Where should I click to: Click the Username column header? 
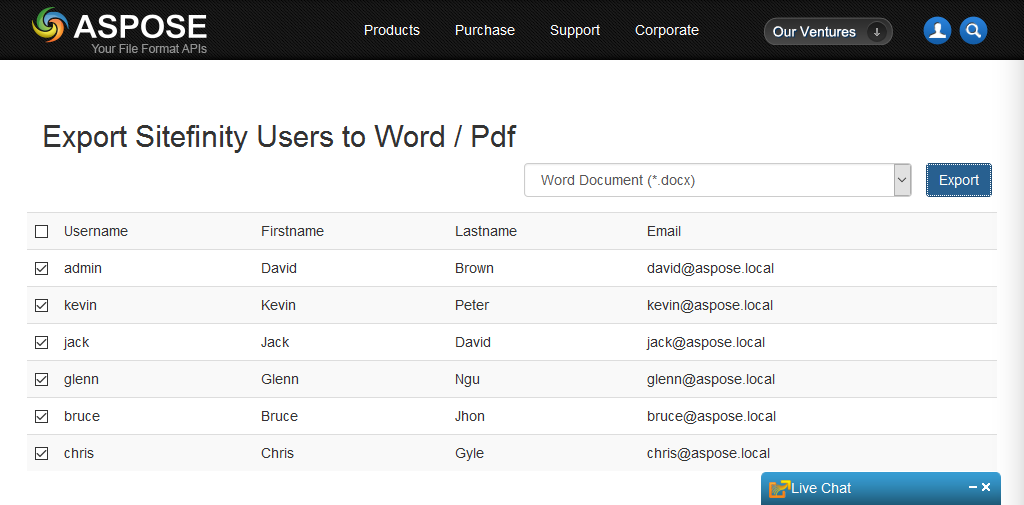[96, 231]
